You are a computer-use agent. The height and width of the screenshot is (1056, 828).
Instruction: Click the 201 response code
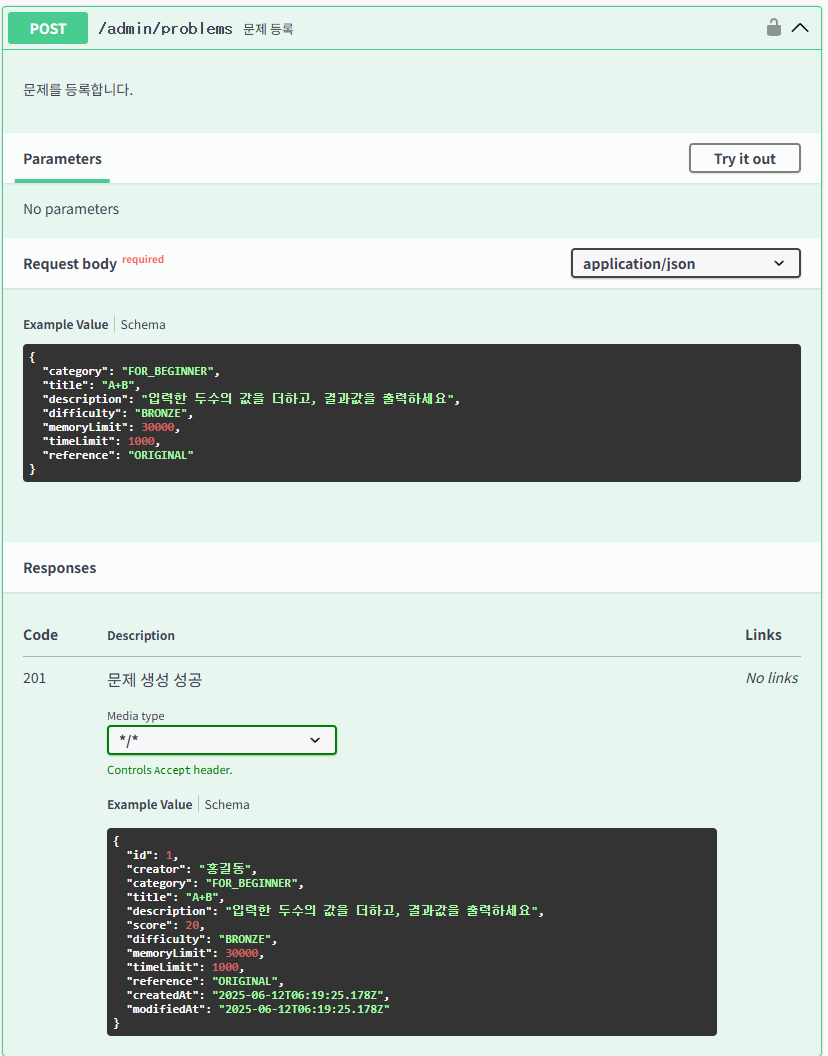(34, 678)
